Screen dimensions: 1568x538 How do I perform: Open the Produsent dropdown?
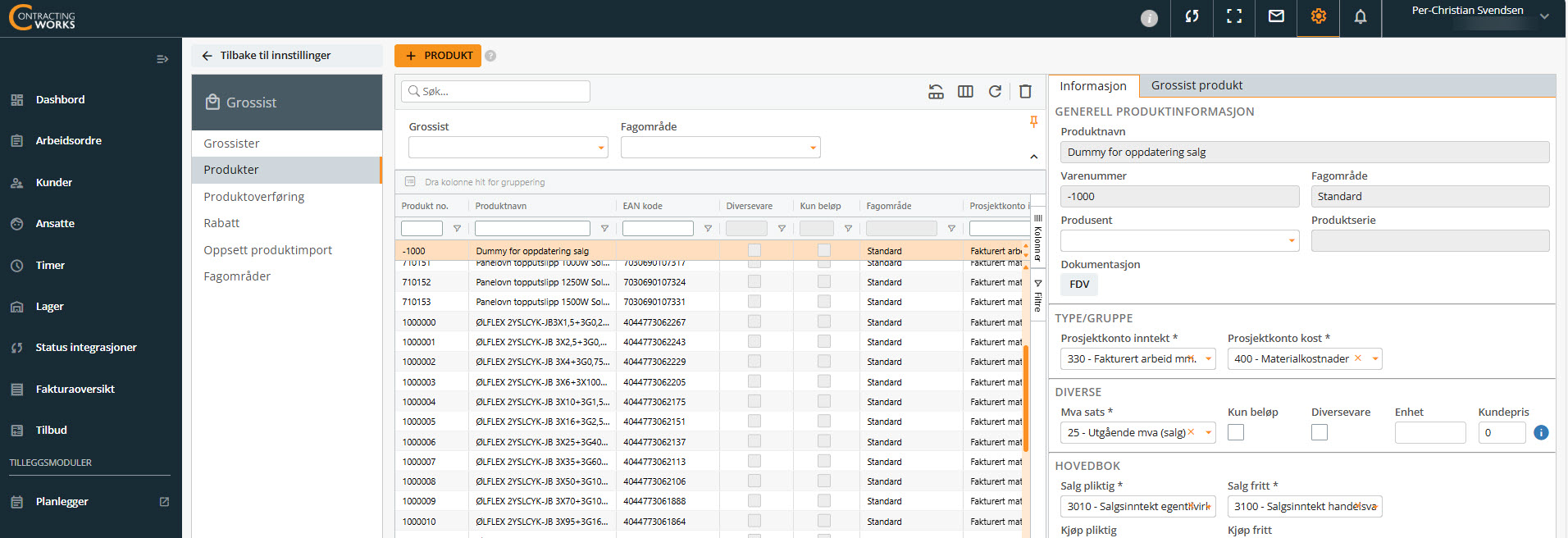pos(1180,241)
